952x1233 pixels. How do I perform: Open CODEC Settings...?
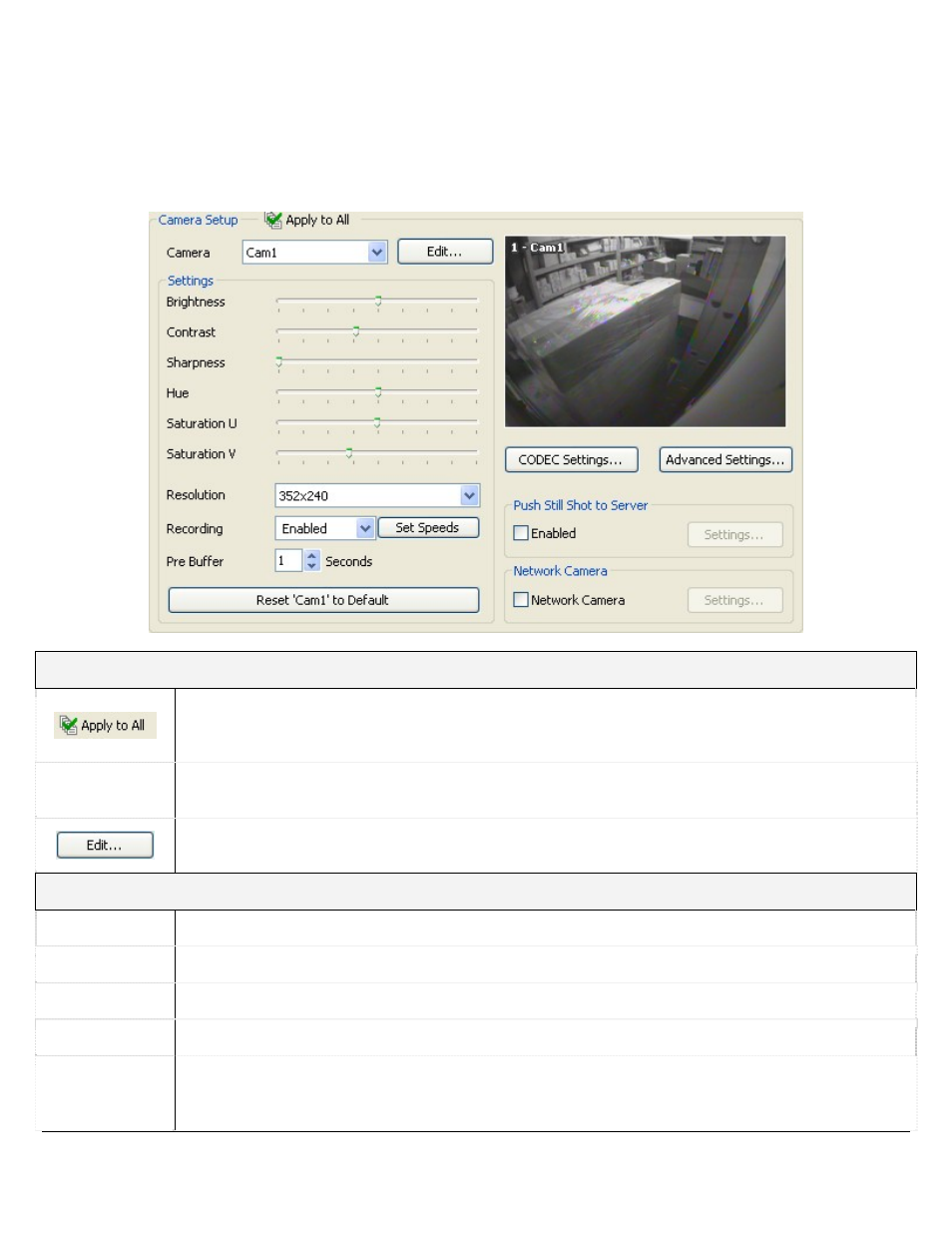point(571,459)
